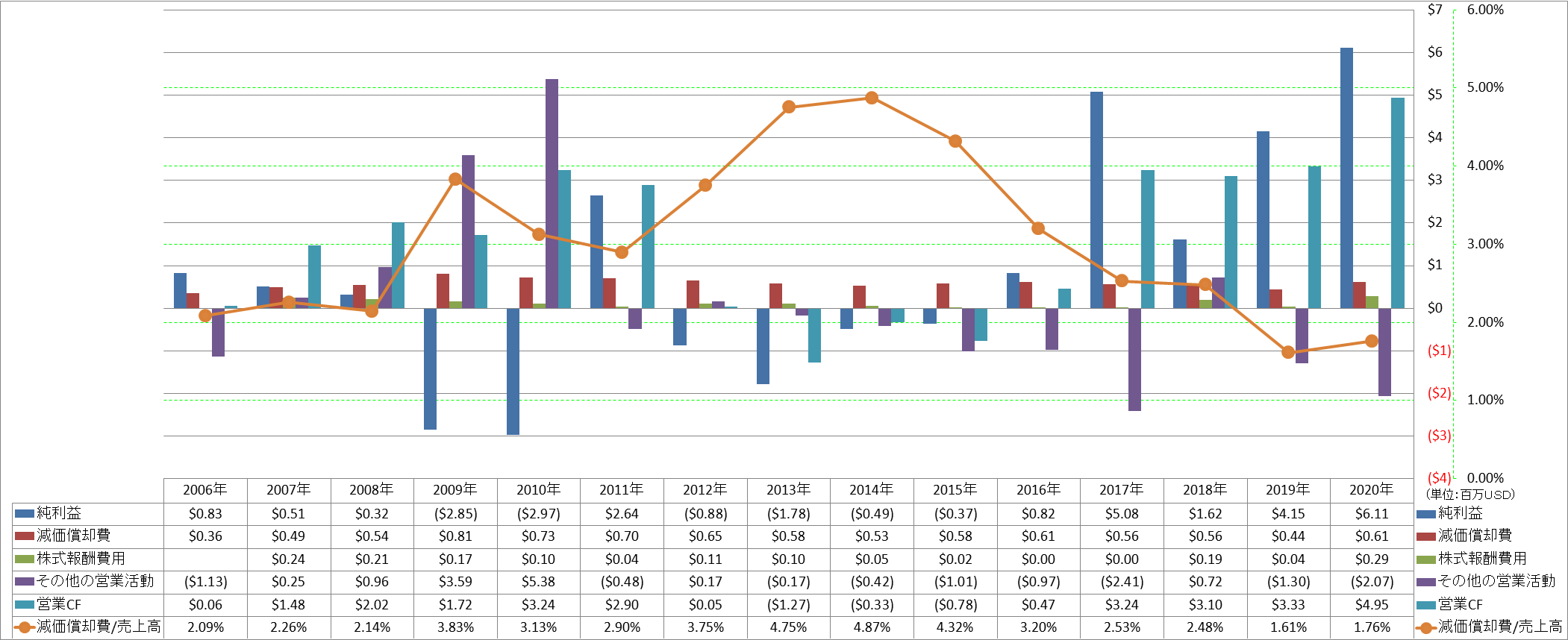
Task: Click the その他の営業活動 cell showing $5.38
Action: click(x=539, y=582)
